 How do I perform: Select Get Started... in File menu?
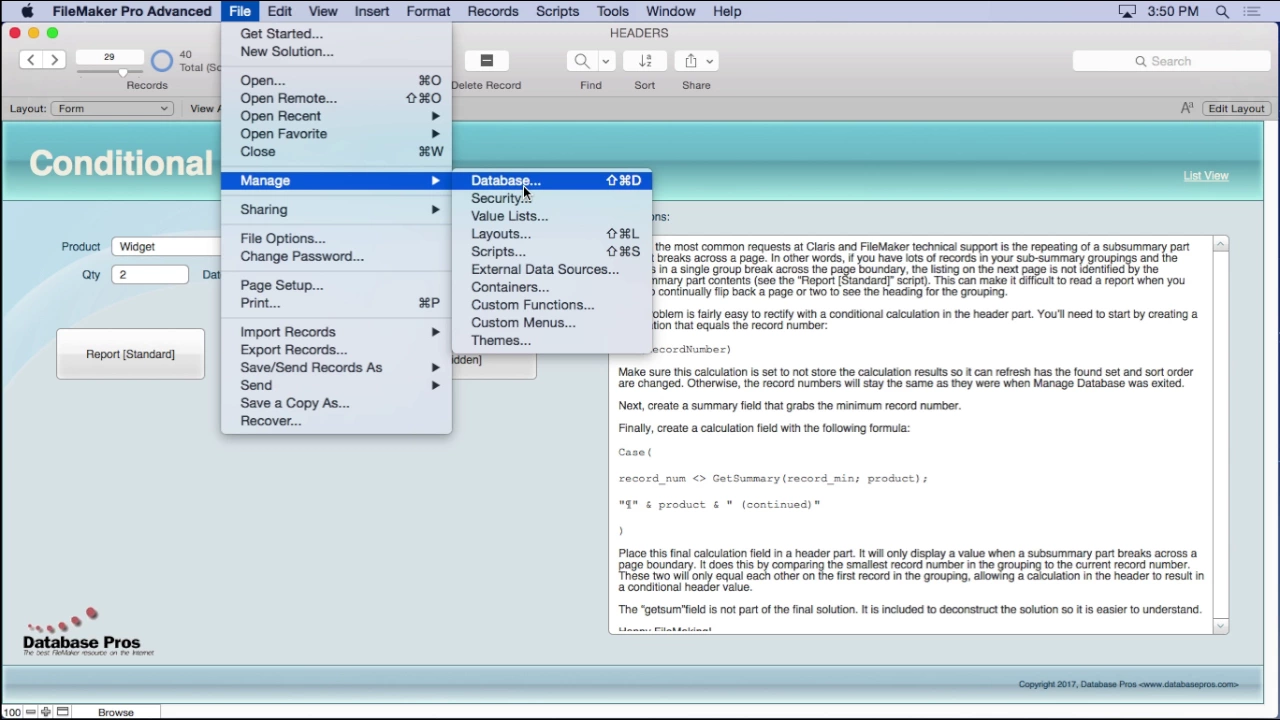tap(337, 34)
